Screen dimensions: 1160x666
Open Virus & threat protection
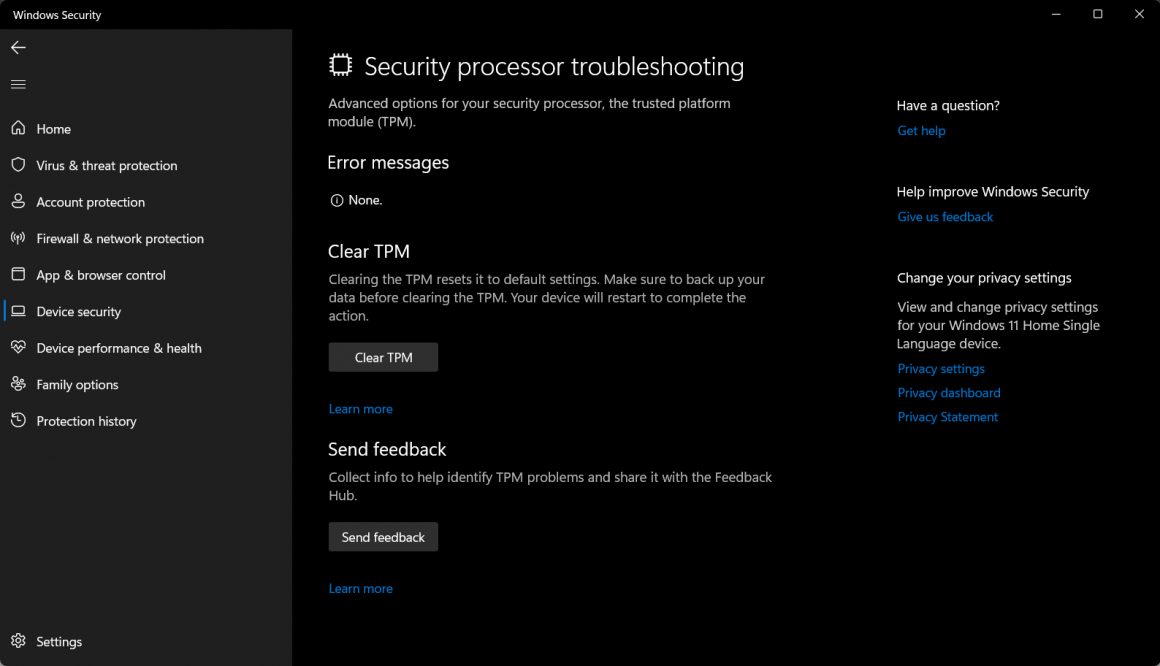click(x=106, y=165)
